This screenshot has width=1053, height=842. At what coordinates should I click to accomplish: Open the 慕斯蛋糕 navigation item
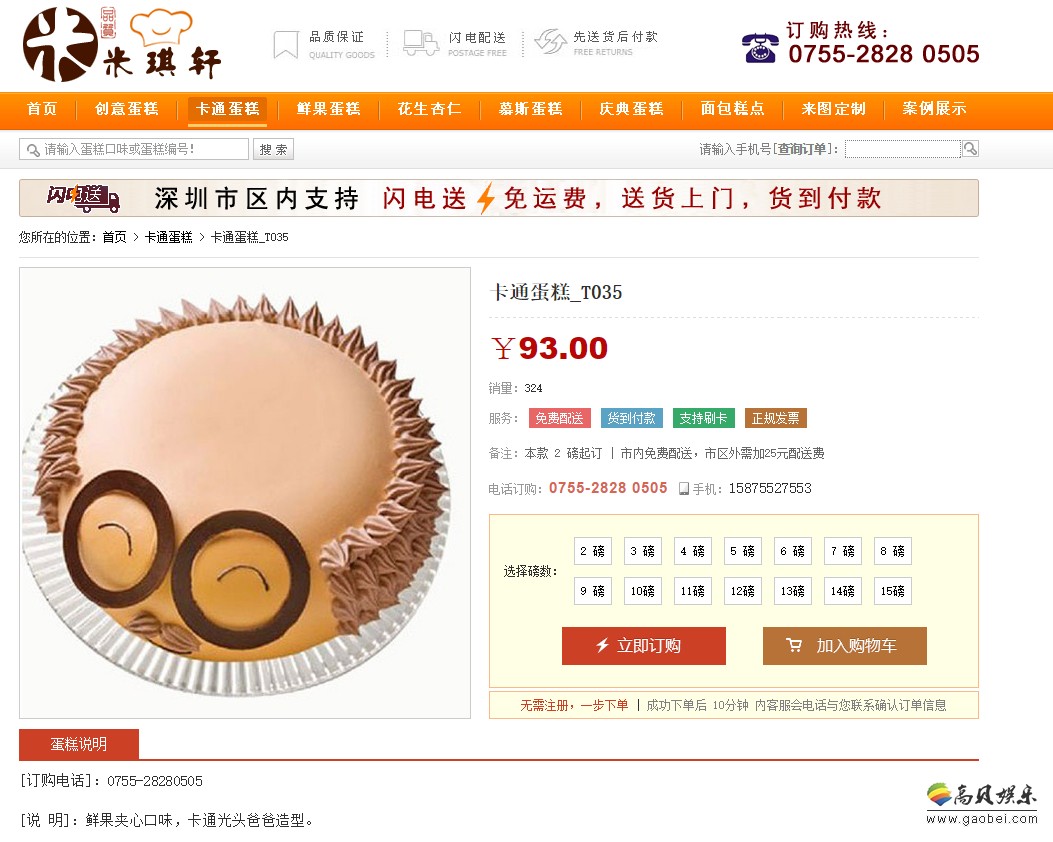(x=531, y=109)
